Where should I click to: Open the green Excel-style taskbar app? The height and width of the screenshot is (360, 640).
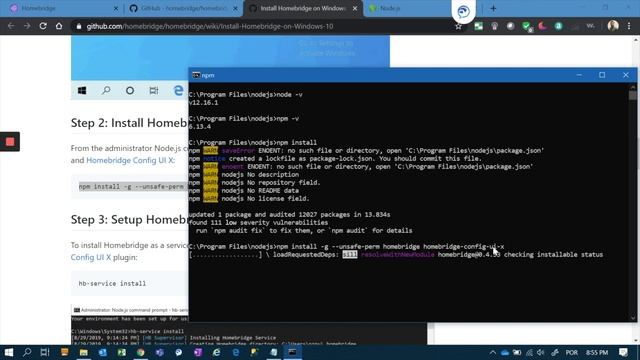coord(122,352)
